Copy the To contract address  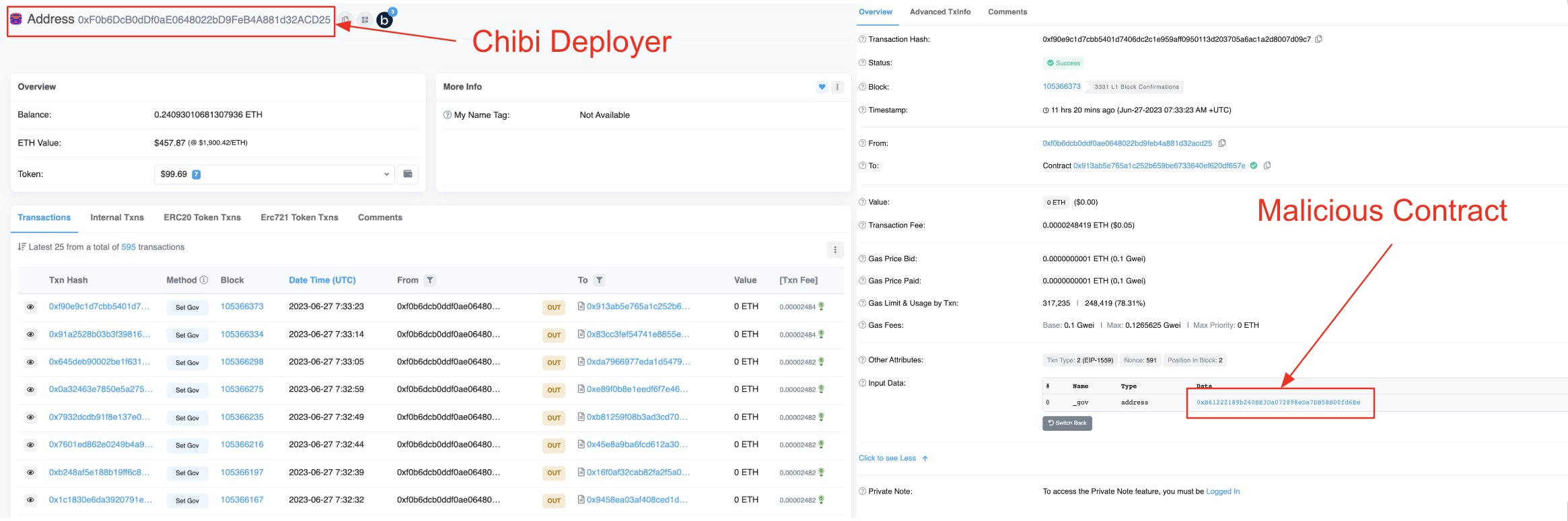pyautogui.click(x=1267, y=166)
